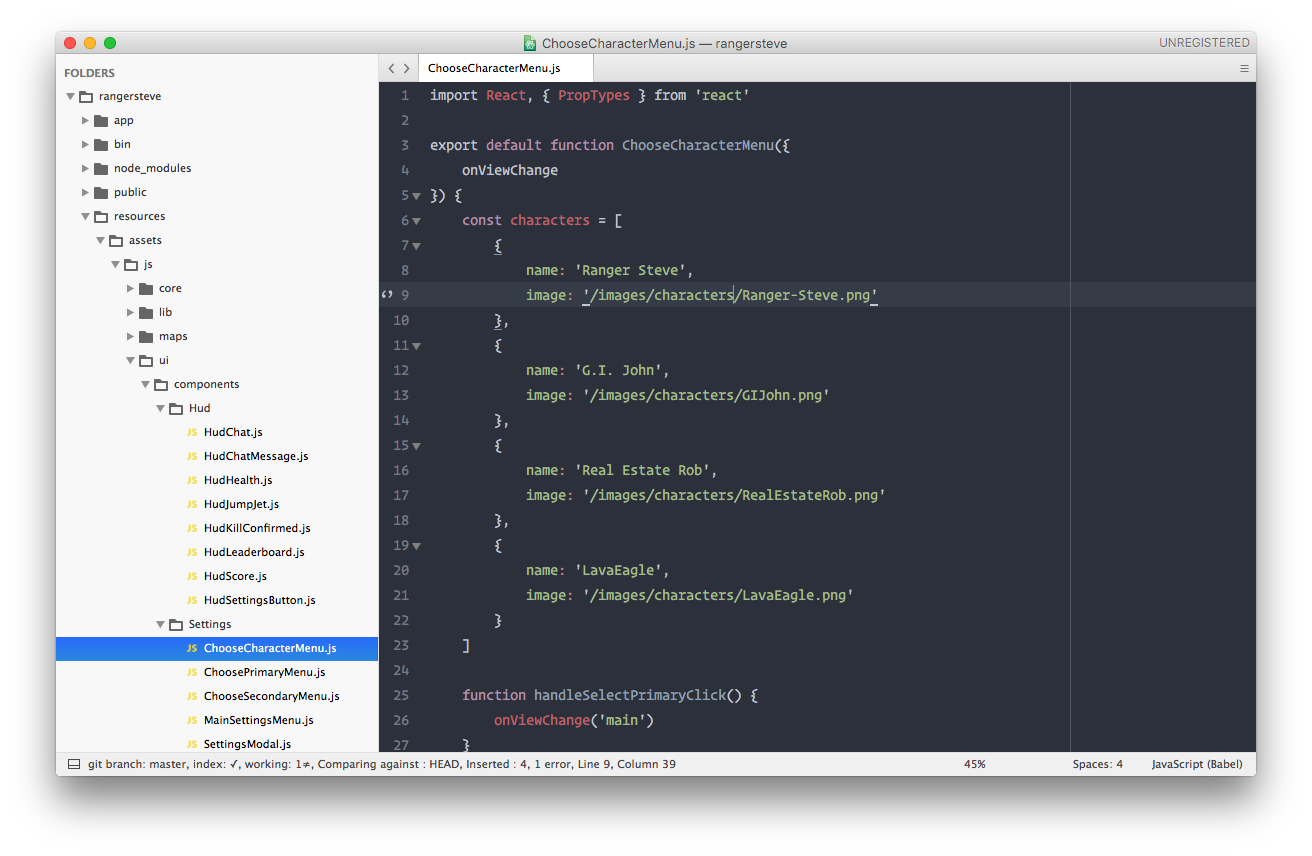This screenshot has height=856, width=1312.
Task: Expand the app folder
Action: pos(86,120)
